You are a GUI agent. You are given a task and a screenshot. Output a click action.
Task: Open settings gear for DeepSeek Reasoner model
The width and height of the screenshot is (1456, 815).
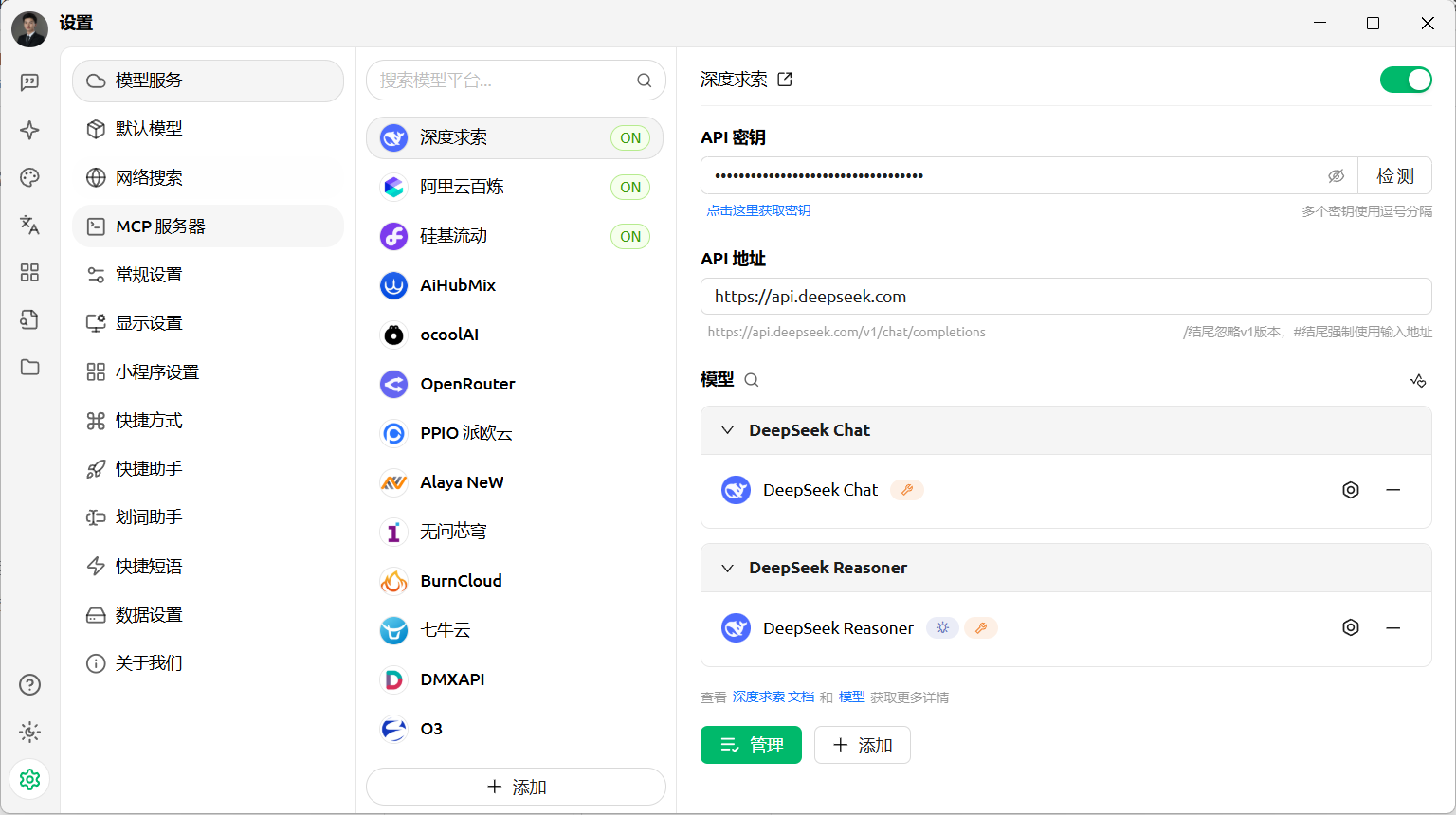pyautogui.click(x=1351, y=627)
